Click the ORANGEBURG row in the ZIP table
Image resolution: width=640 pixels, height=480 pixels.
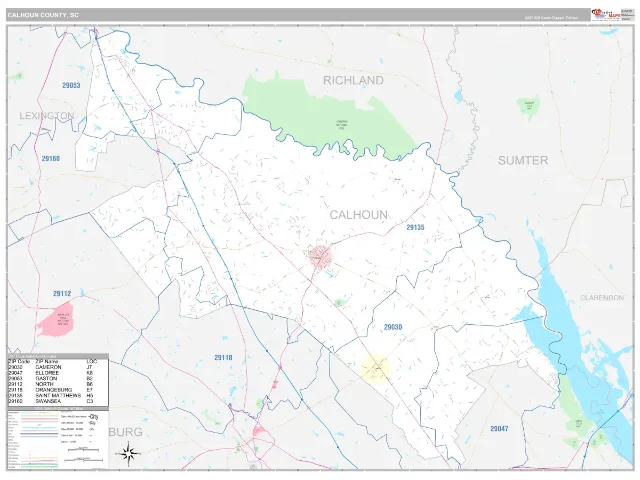58,390
